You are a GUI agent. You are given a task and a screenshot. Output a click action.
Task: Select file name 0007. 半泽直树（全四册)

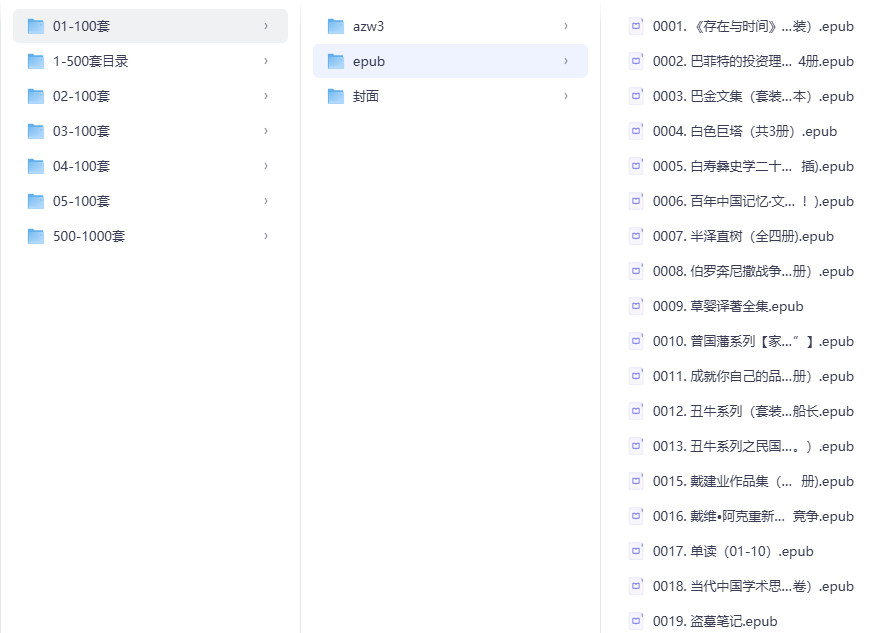pos(743,236)
